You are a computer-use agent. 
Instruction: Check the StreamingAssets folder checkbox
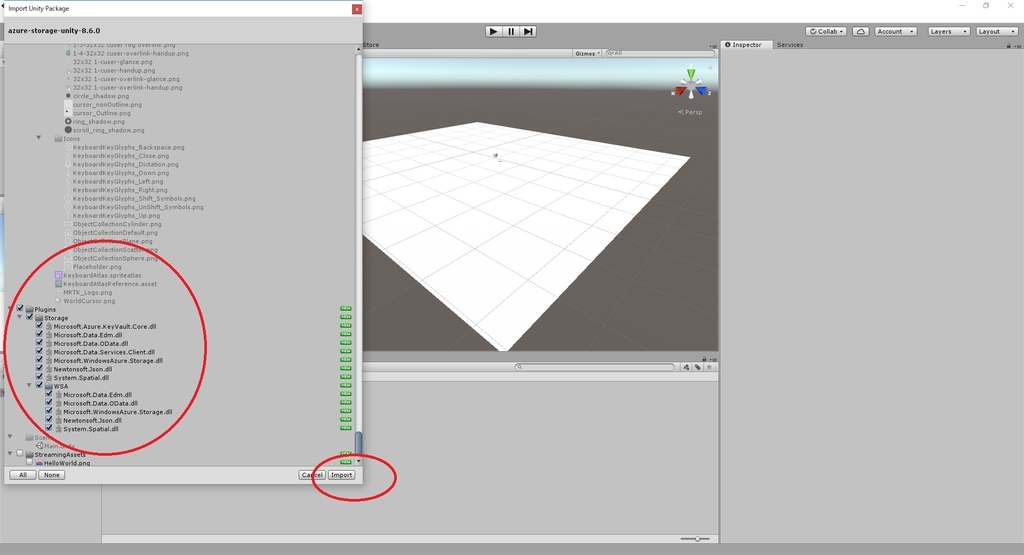click(20, 453)
